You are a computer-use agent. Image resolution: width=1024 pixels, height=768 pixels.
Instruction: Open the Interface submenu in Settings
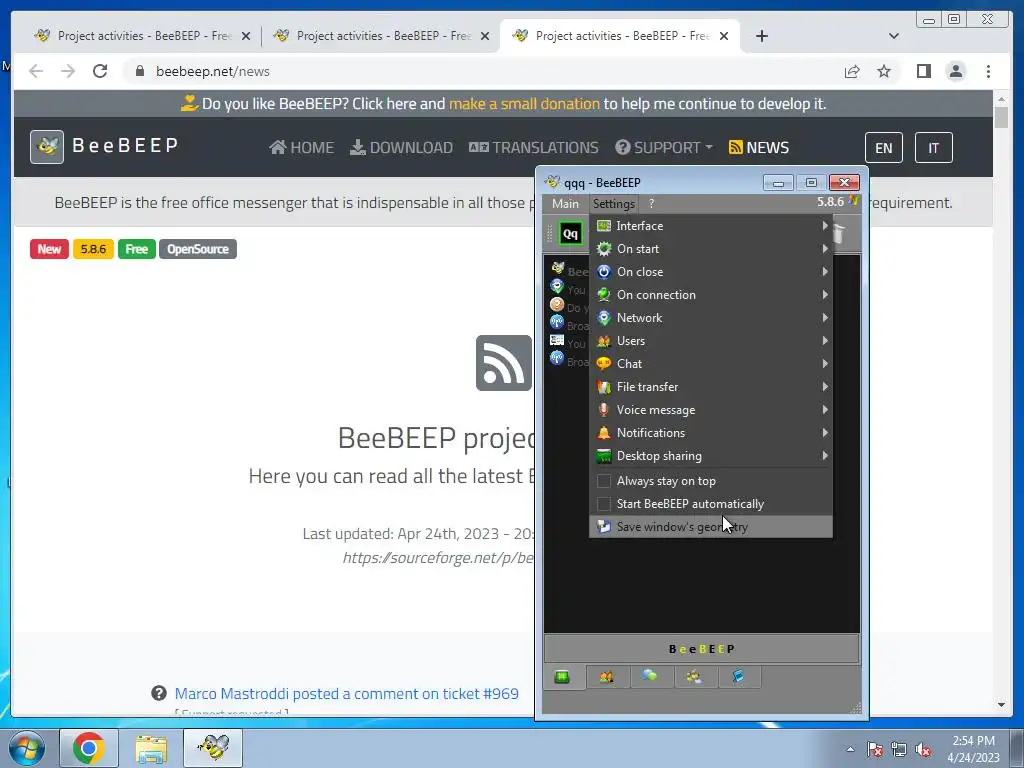(711, 226)
